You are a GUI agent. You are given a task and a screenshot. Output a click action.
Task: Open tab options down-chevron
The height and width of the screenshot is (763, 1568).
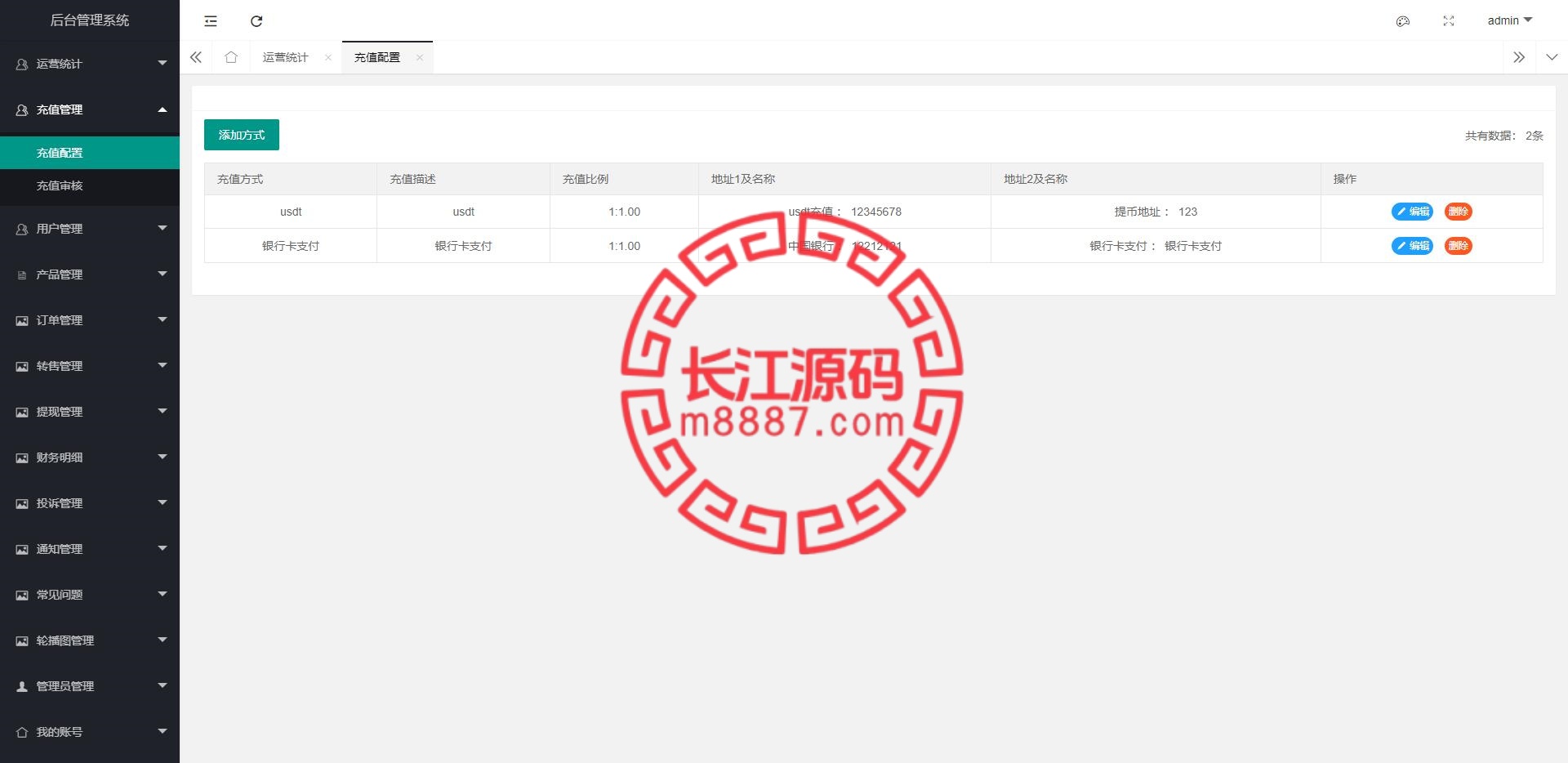pos(1552,57)
